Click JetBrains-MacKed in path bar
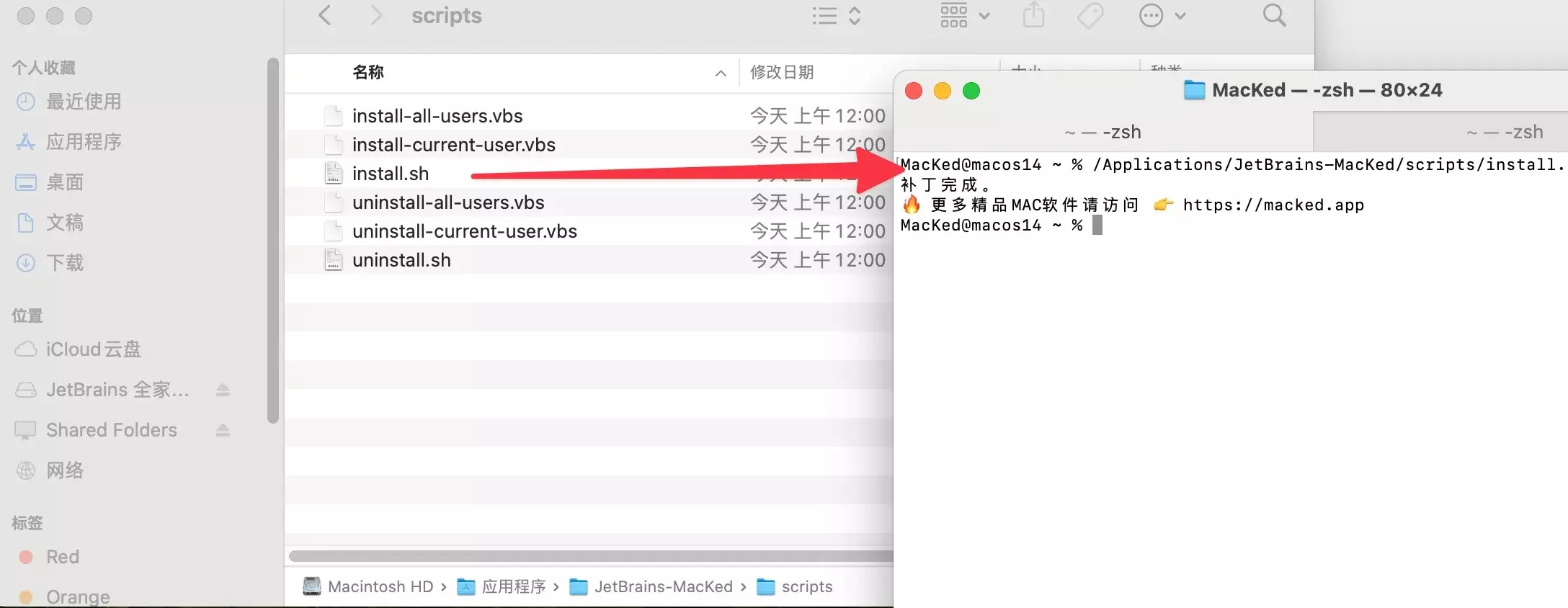The image size is (1568, 608). pyautogui.click(x=651, y=586)
